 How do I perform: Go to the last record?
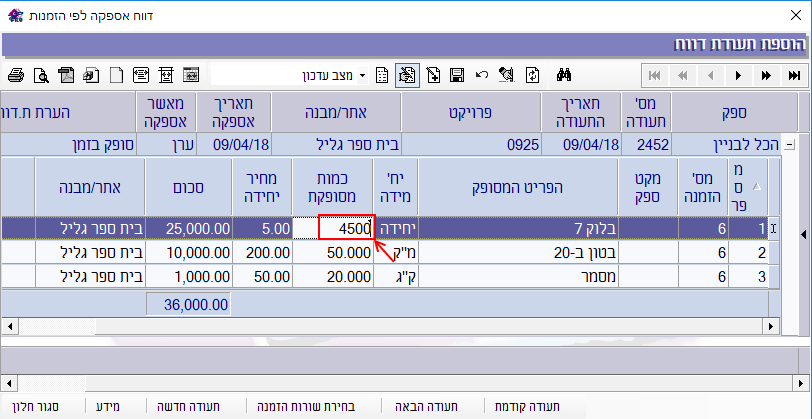[793, 75]
